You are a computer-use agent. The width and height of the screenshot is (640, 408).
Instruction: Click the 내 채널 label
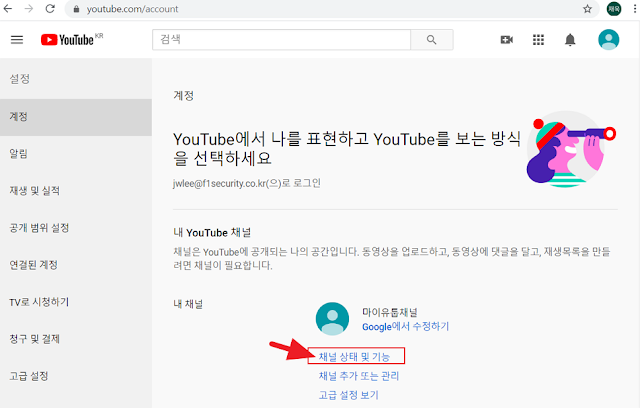click(x=188, y=304)
